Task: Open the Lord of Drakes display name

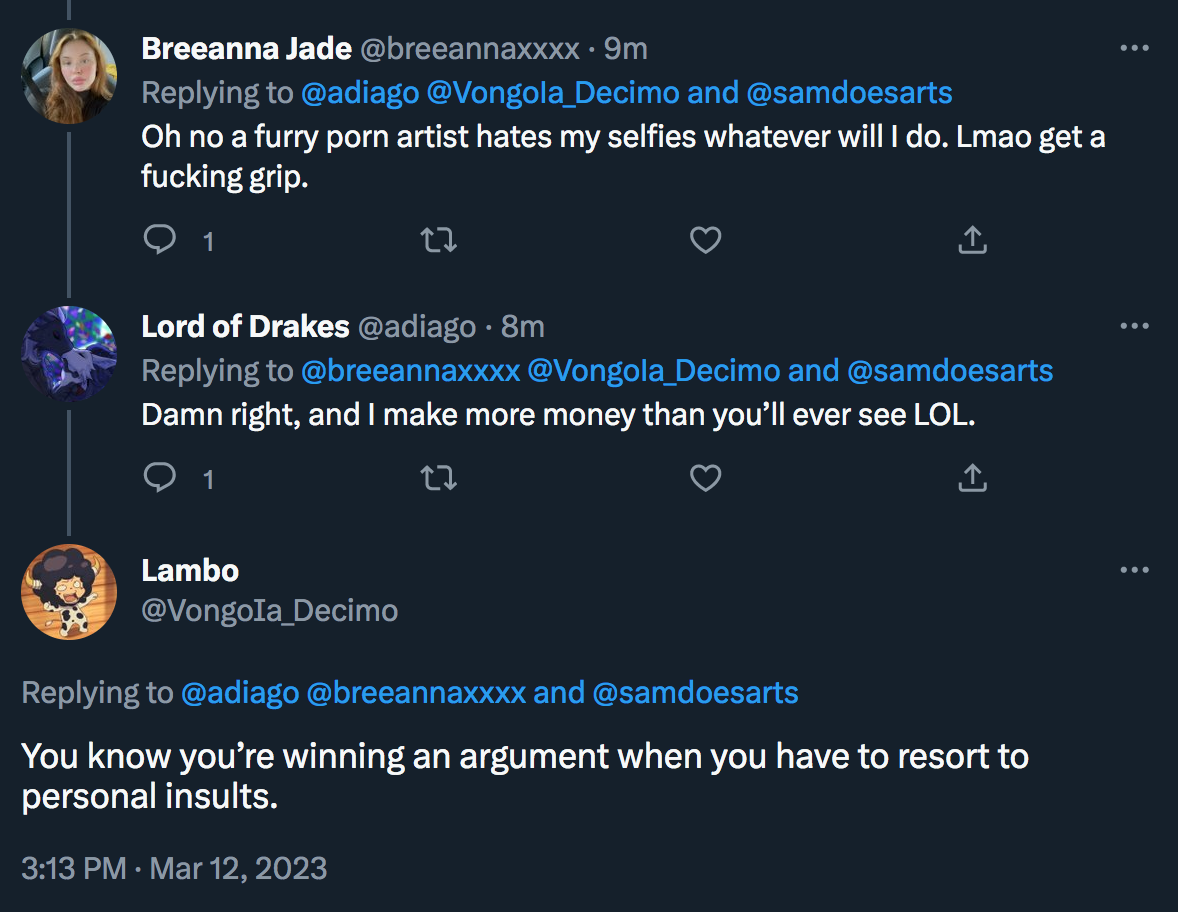Action: (x=245, y=327)
